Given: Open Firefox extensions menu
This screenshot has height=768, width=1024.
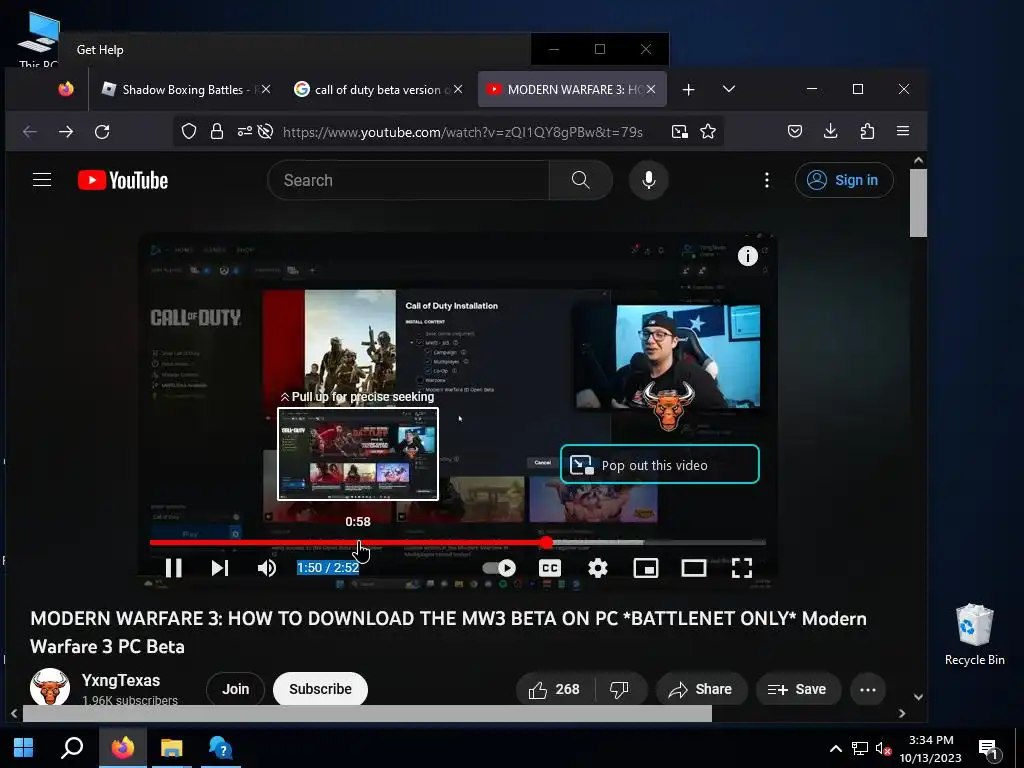Looking at the screenshot, I should click(867, 131).
